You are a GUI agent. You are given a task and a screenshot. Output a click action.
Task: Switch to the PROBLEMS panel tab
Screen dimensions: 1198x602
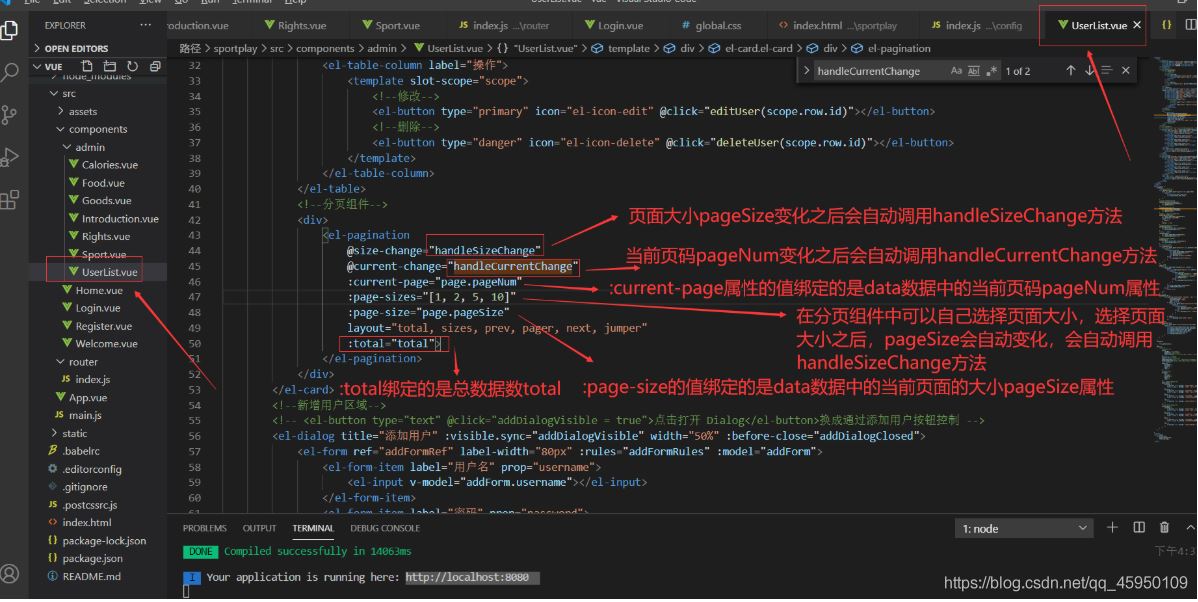[x=204, y=528]
